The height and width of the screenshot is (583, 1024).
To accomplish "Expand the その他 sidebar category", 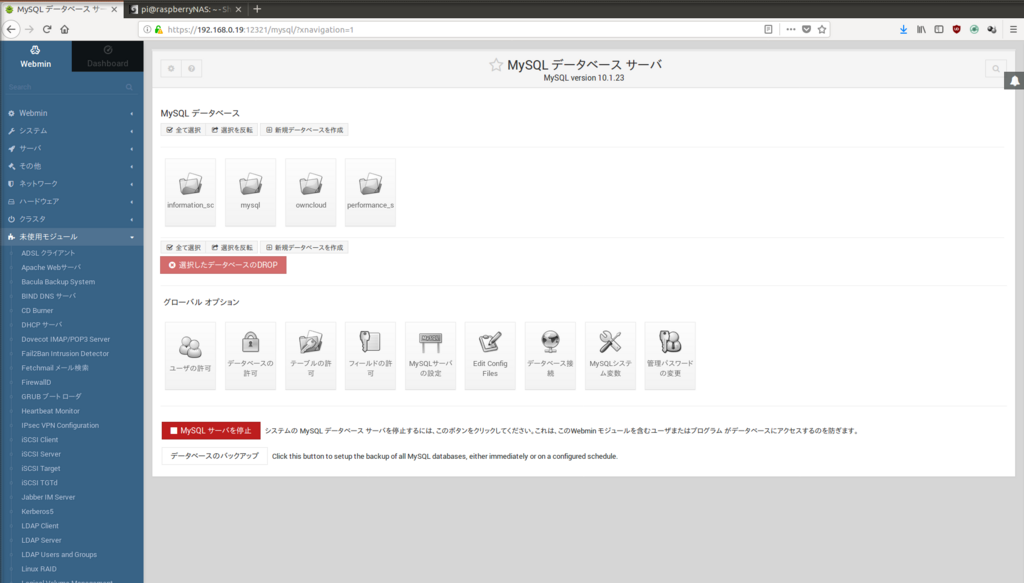I will point(71,166).
